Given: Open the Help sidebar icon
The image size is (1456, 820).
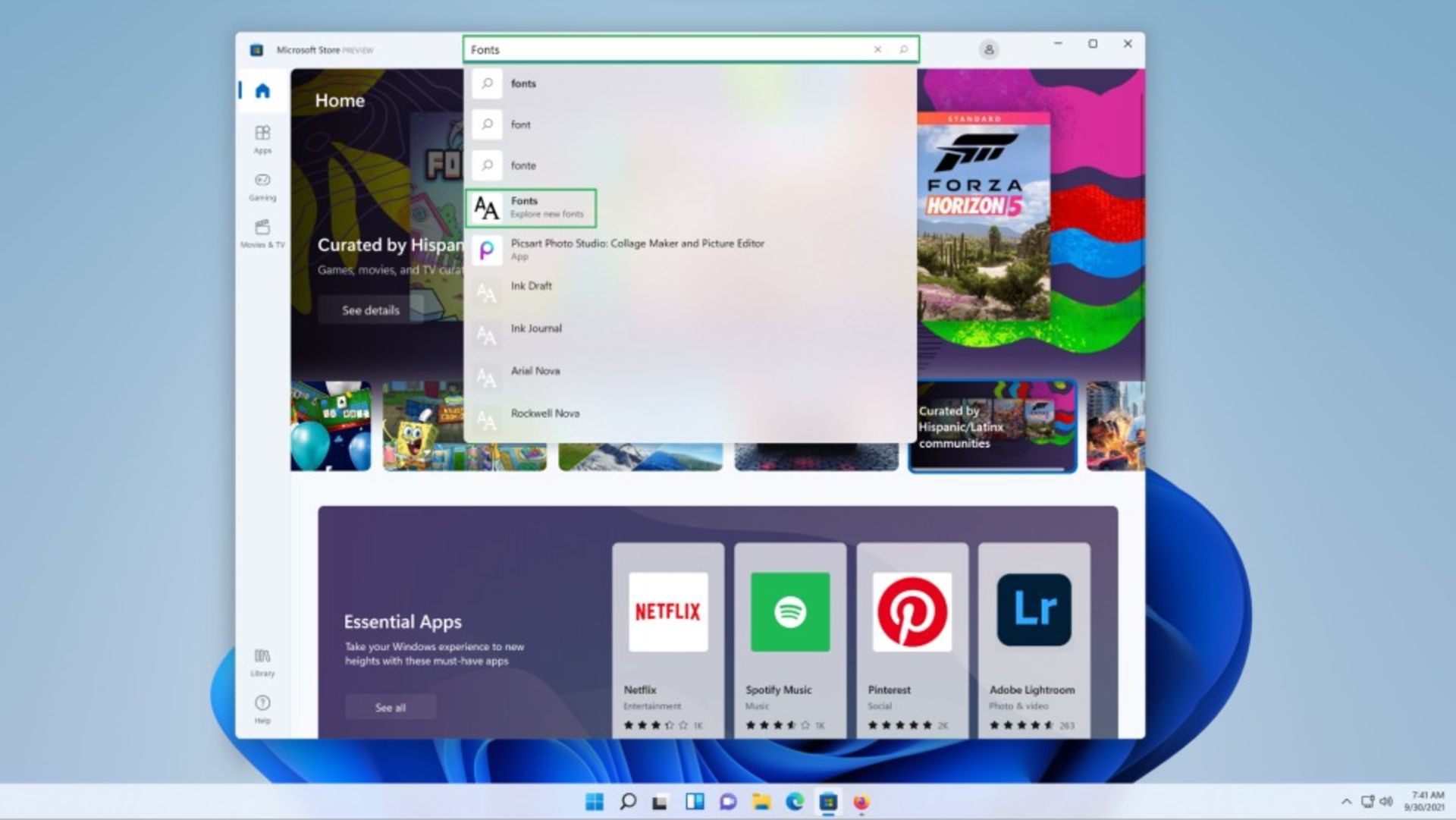Looking at the screenshot, I should [x=262, y=708].
